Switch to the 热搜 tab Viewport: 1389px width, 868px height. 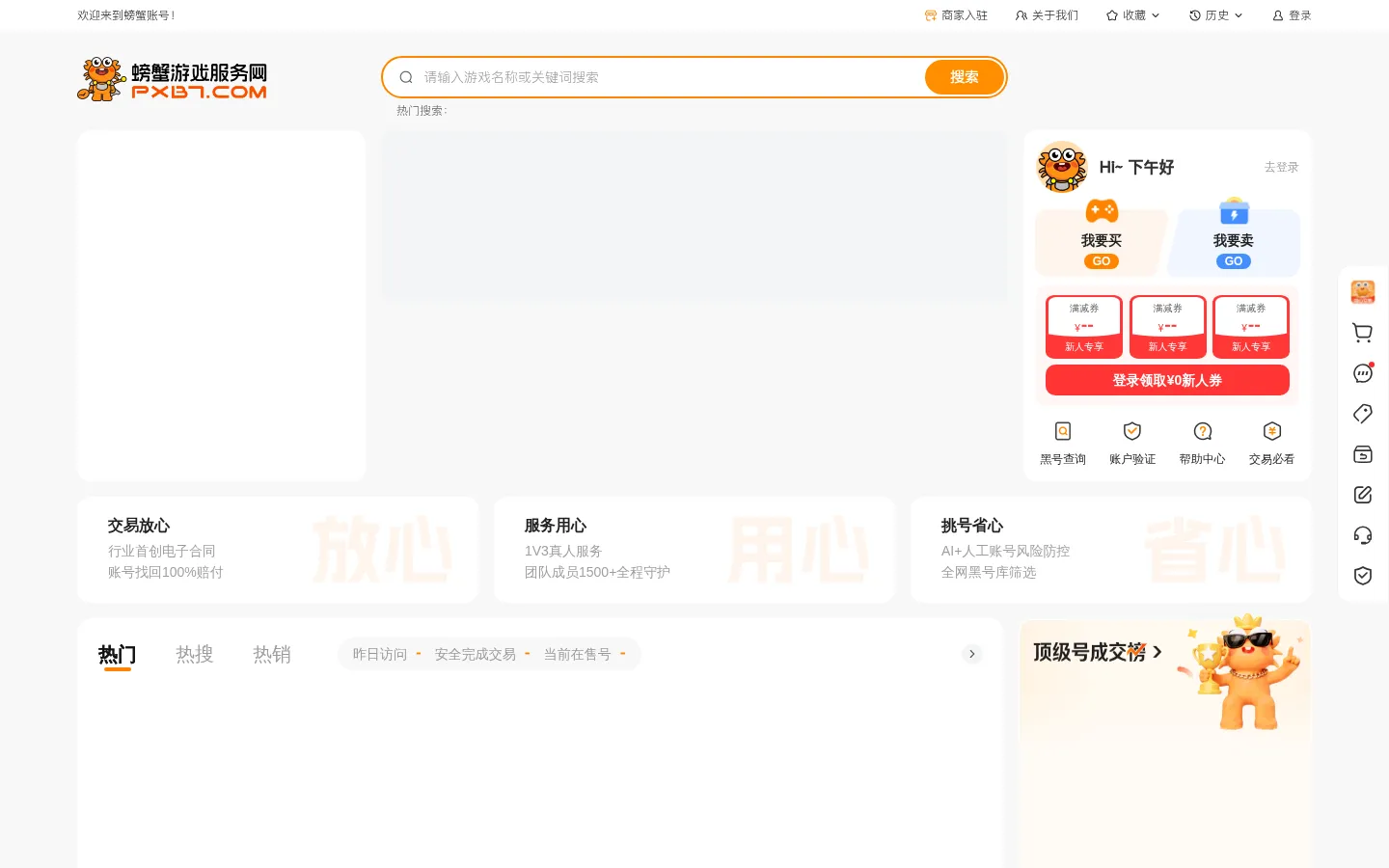point(194,655)
